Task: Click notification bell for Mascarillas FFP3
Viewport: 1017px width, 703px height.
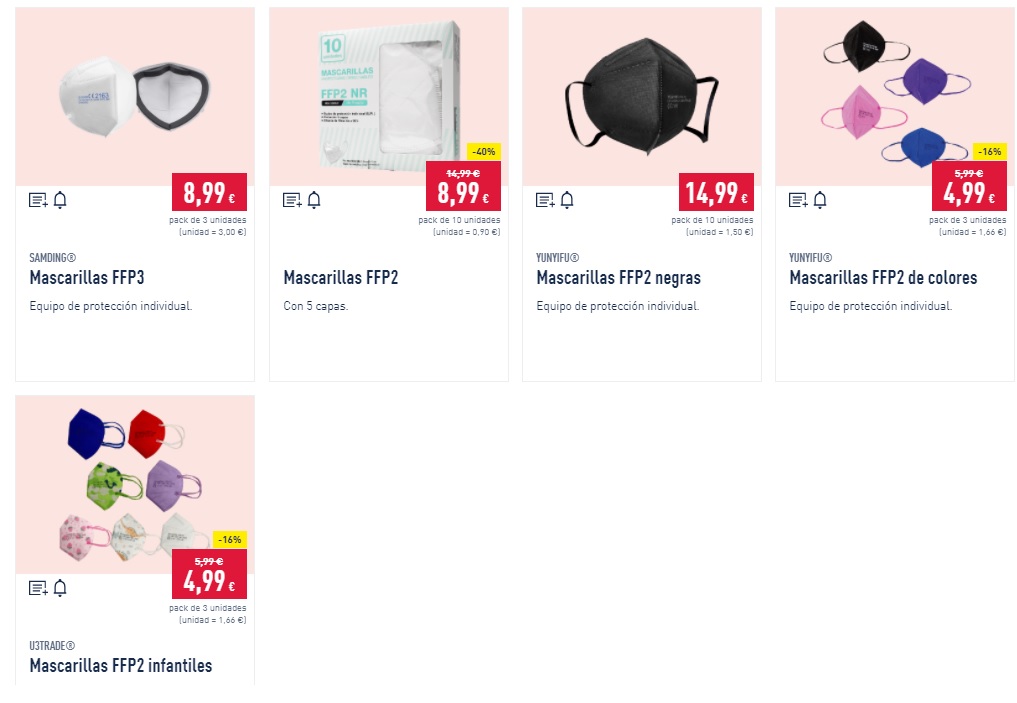Action: [60, 200]
